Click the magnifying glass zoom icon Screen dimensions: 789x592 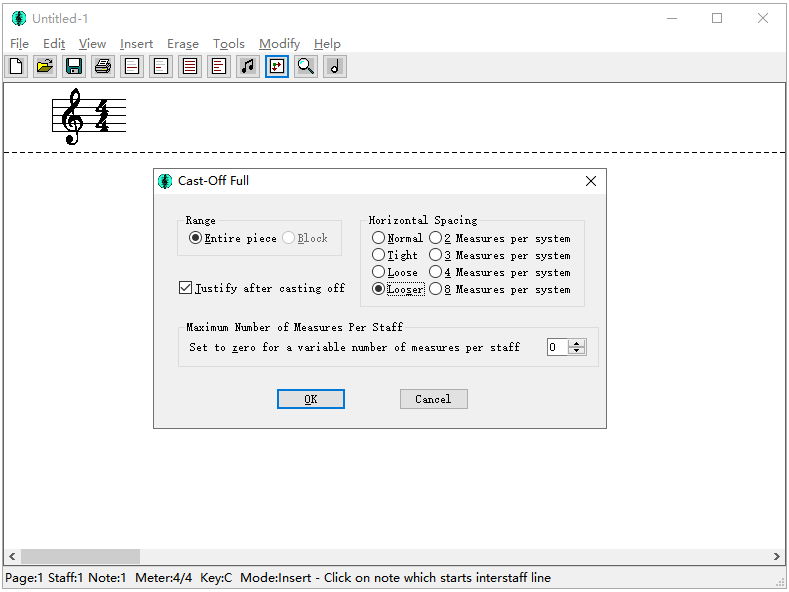(306, 66)
